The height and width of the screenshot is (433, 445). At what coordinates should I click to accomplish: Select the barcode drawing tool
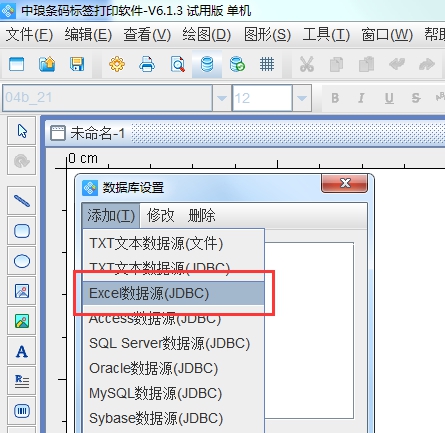(22, 411)
